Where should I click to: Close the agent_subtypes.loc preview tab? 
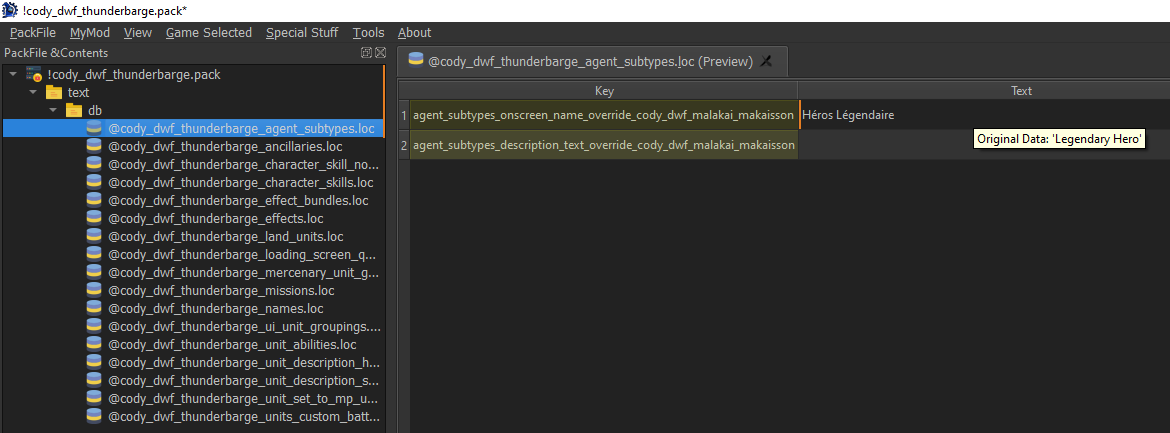coord(766,62)
